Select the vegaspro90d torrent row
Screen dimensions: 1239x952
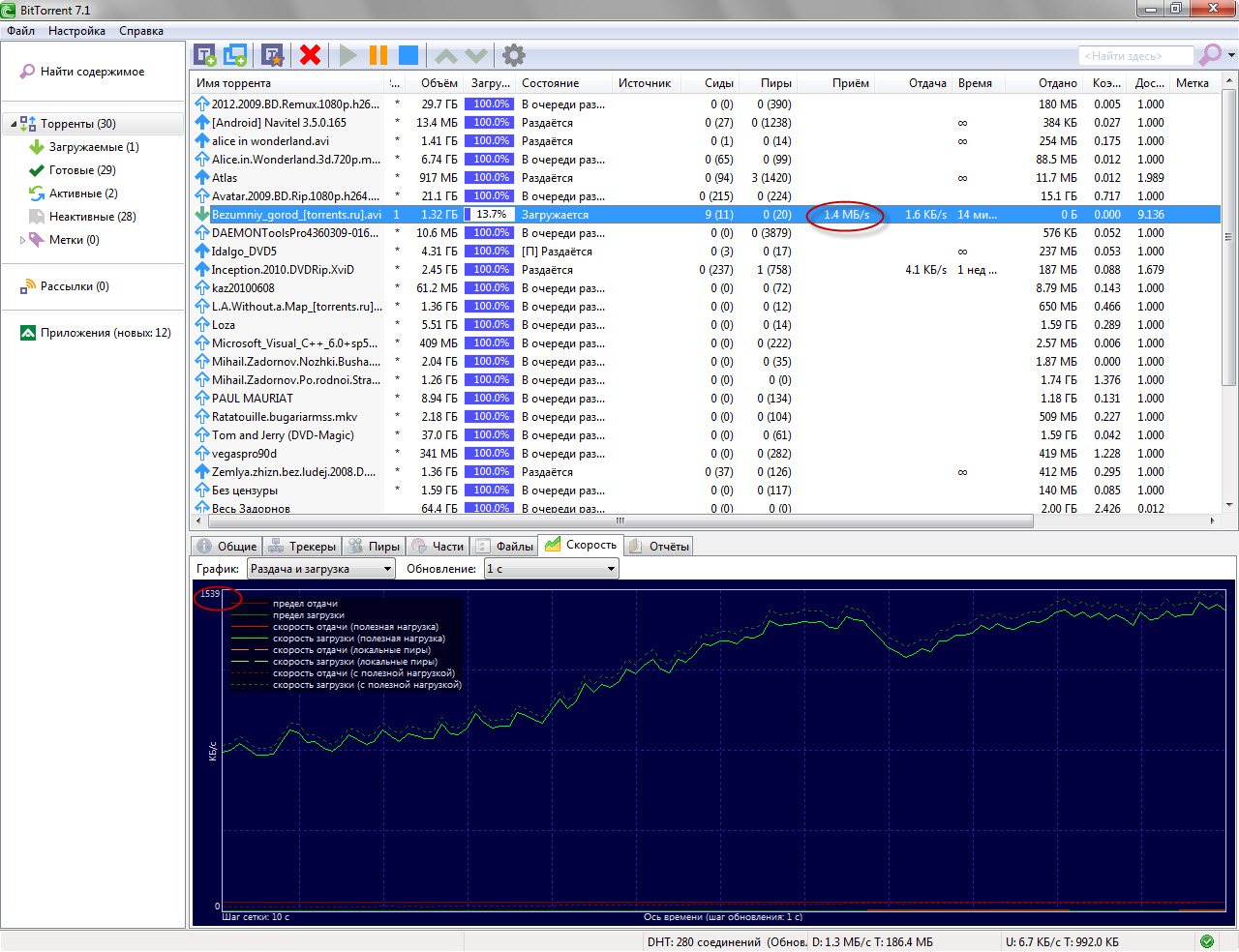pyautogui.click(x=705, y=454)
